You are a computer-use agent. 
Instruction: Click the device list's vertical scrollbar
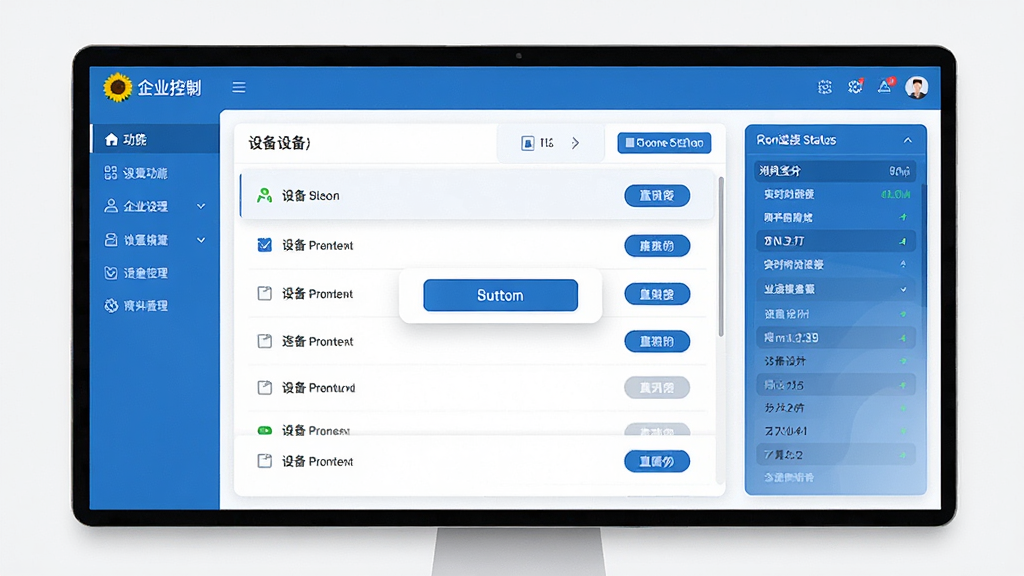(721, 257)
